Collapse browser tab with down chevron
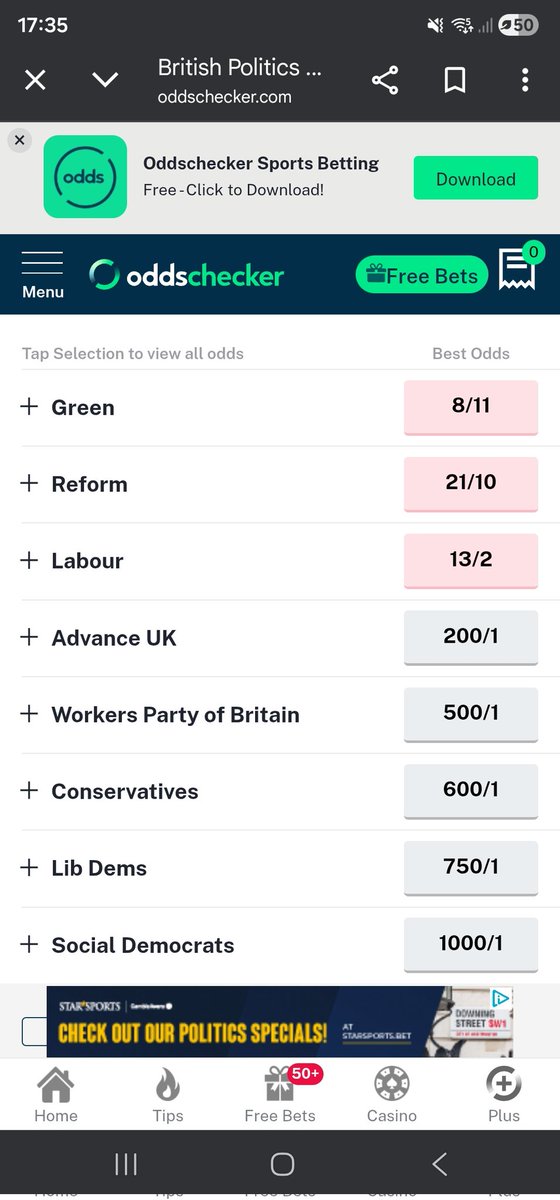This screenshot has height=1200, width=560. click(105, 81)
